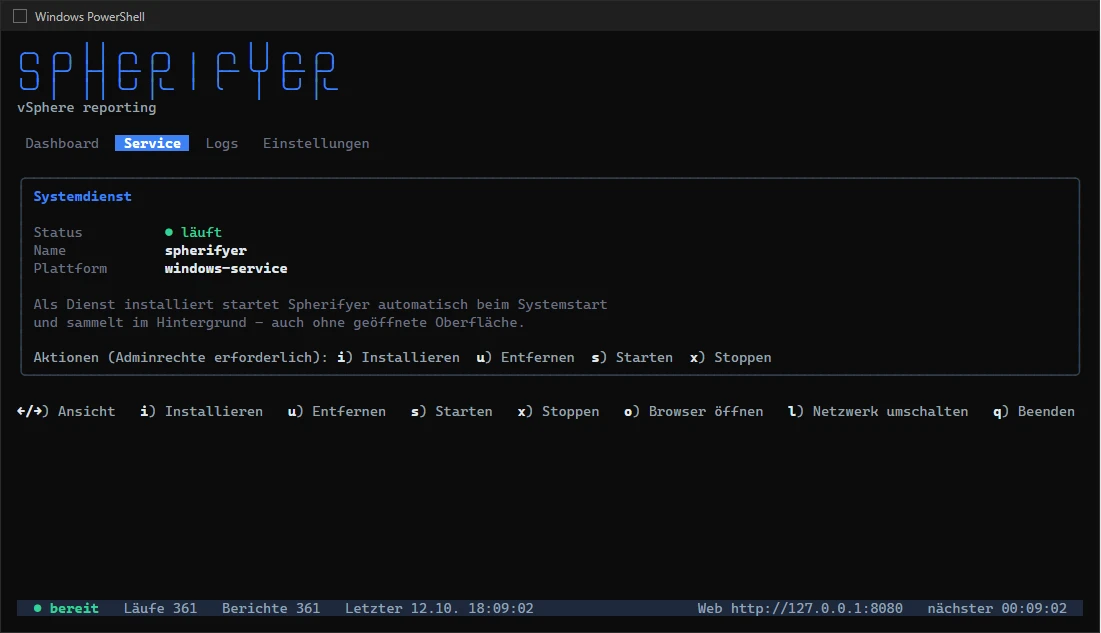Go to the Einstellungen tab
Screen dimensions: 1101x633
pos(316,143)
